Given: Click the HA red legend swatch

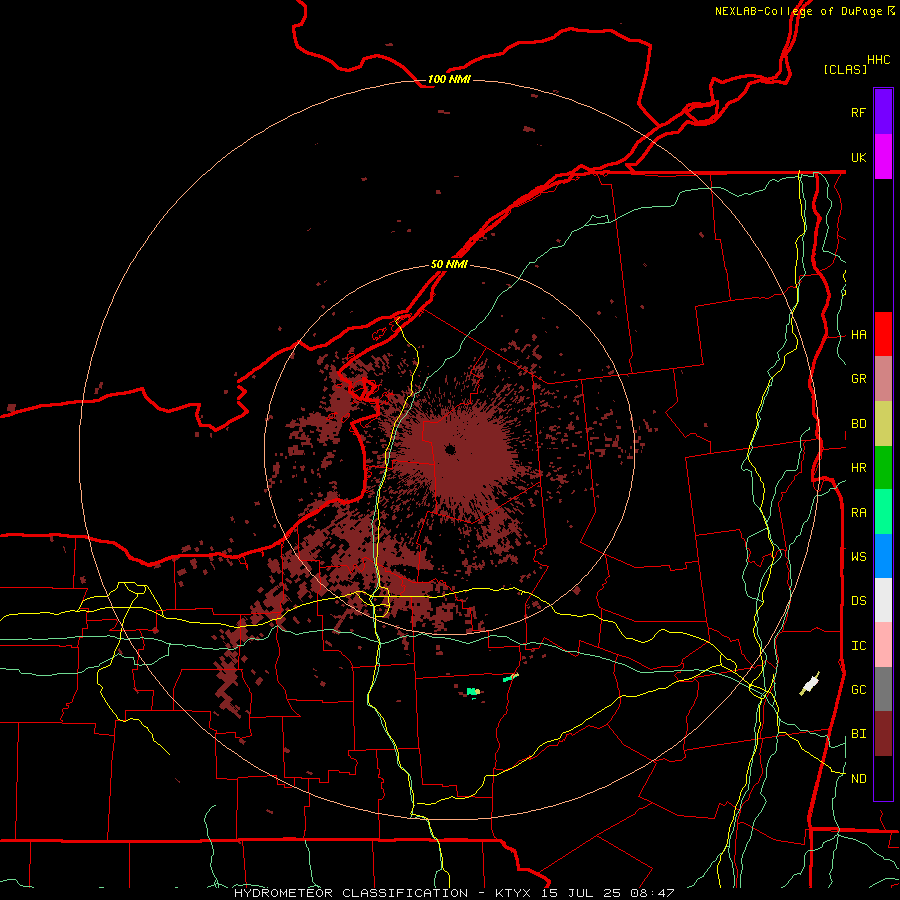Looking at the screenshot, I should pyautogui.click(x=883, y=334).
